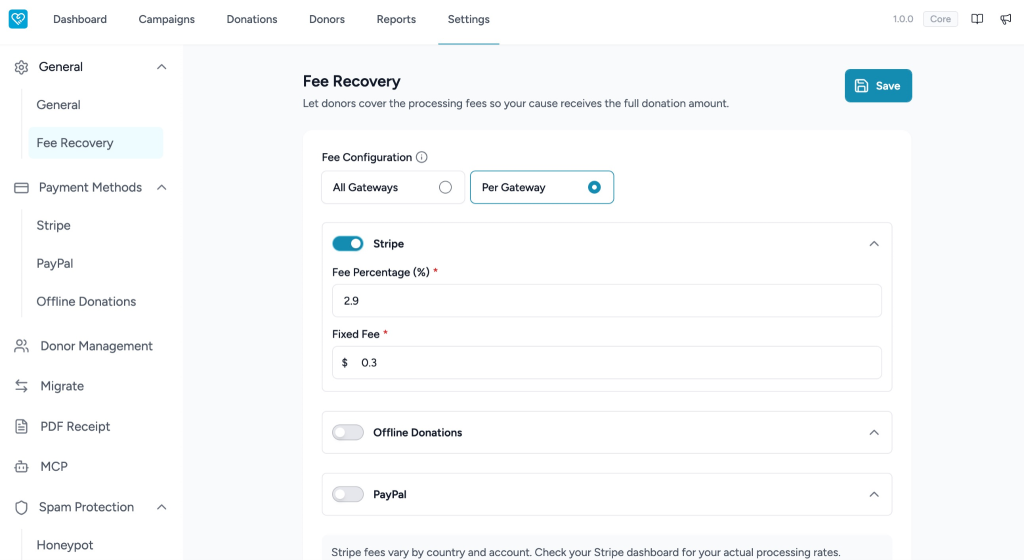Open the Dashboard tab
This screenshot has height=560, width=1024.
tap(80, 20)
